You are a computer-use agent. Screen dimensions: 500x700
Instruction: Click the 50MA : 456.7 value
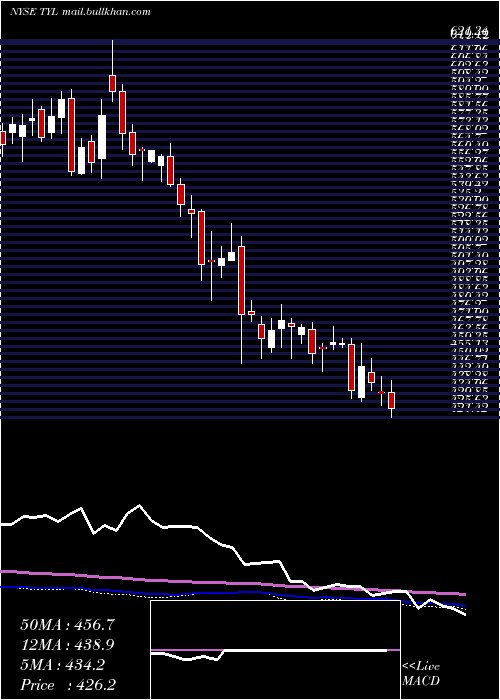click(68, 625)
